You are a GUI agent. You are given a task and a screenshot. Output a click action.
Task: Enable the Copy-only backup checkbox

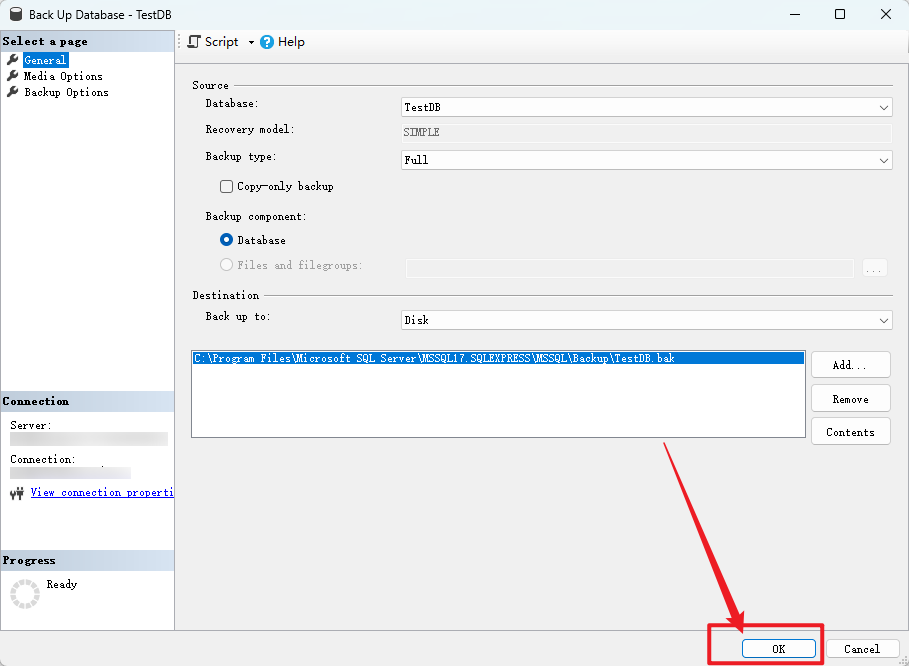227,186
